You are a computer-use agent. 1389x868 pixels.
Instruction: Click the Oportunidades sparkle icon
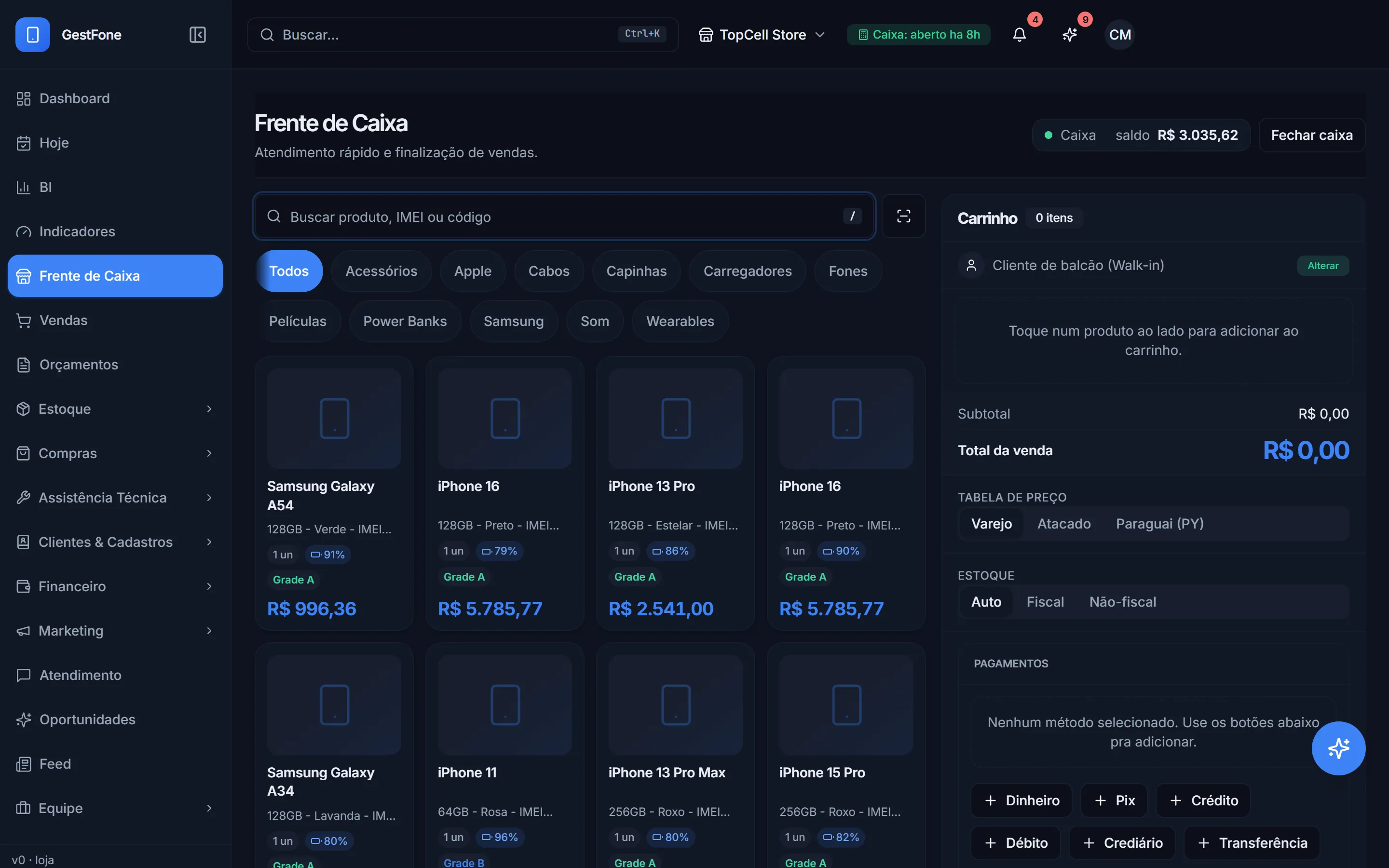click(24, 719)
